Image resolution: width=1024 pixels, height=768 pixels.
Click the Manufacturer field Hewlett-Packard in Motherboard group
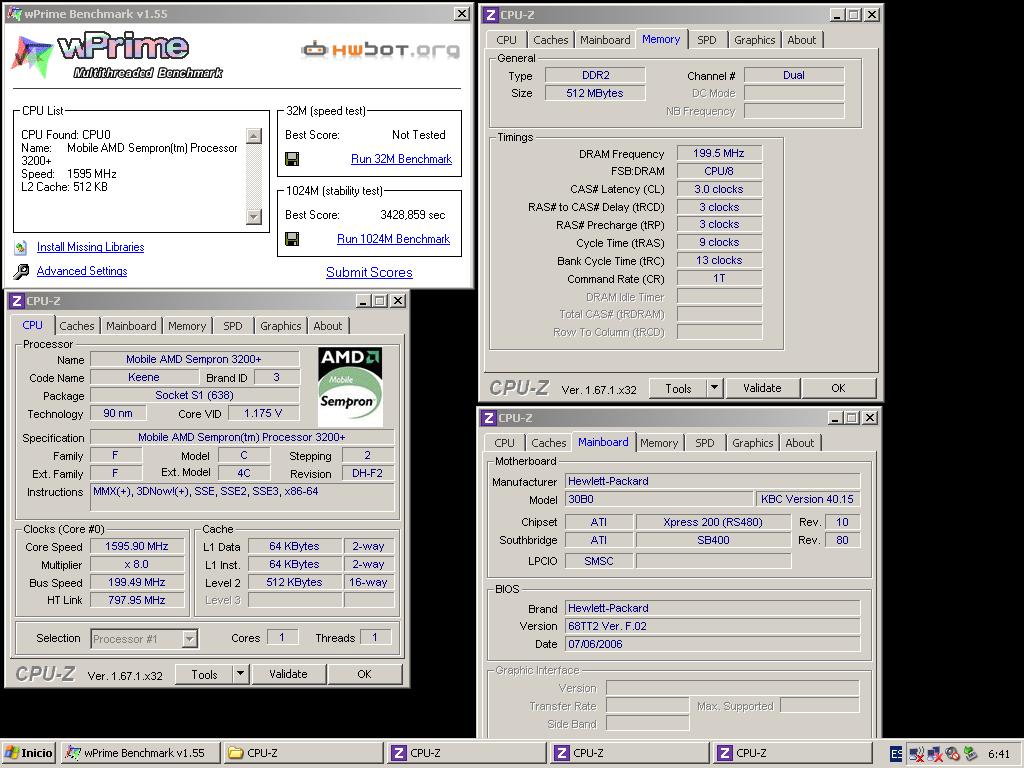[x=712, y=481]
